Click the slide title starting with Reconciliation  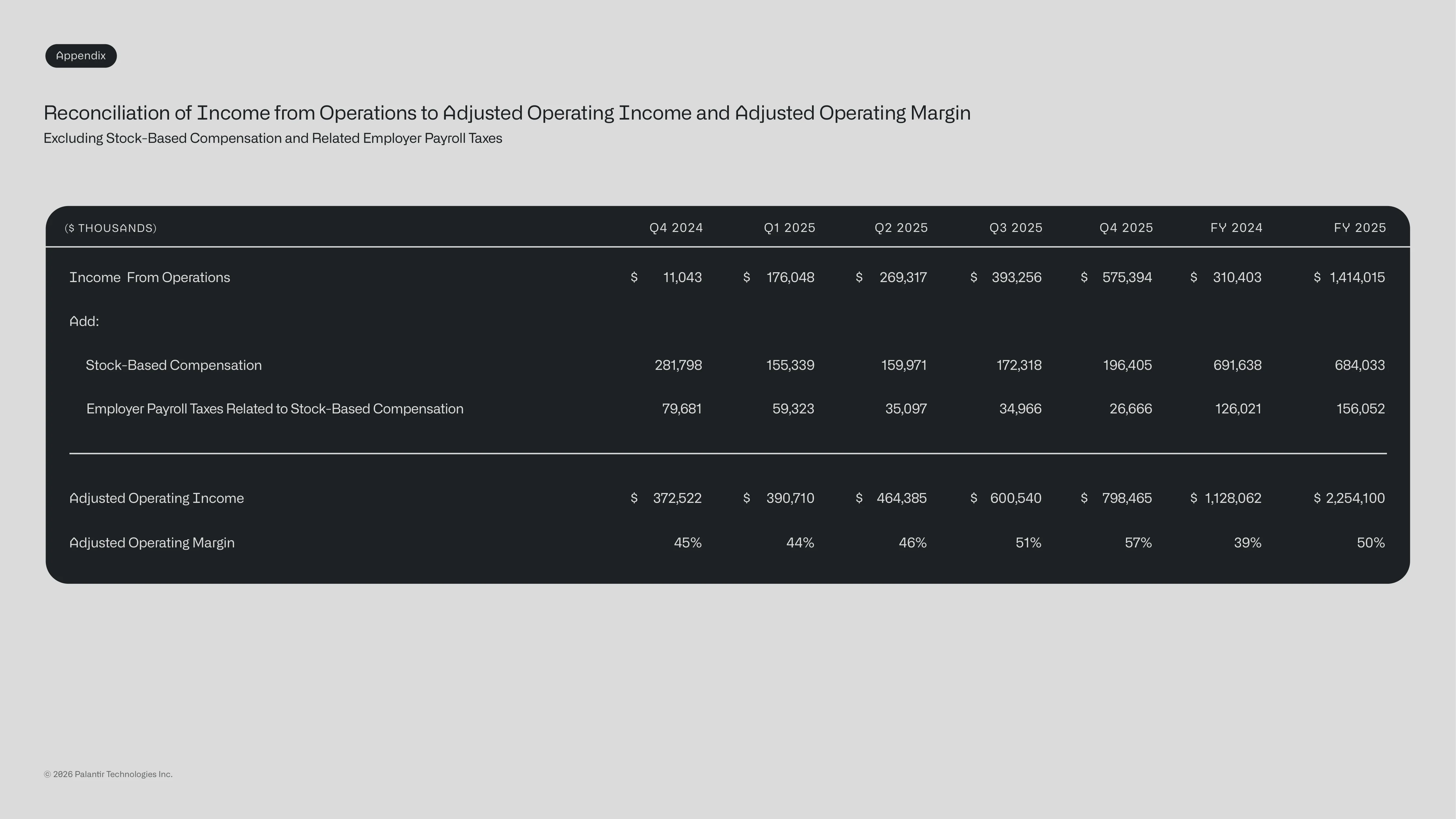coord(507,113)
